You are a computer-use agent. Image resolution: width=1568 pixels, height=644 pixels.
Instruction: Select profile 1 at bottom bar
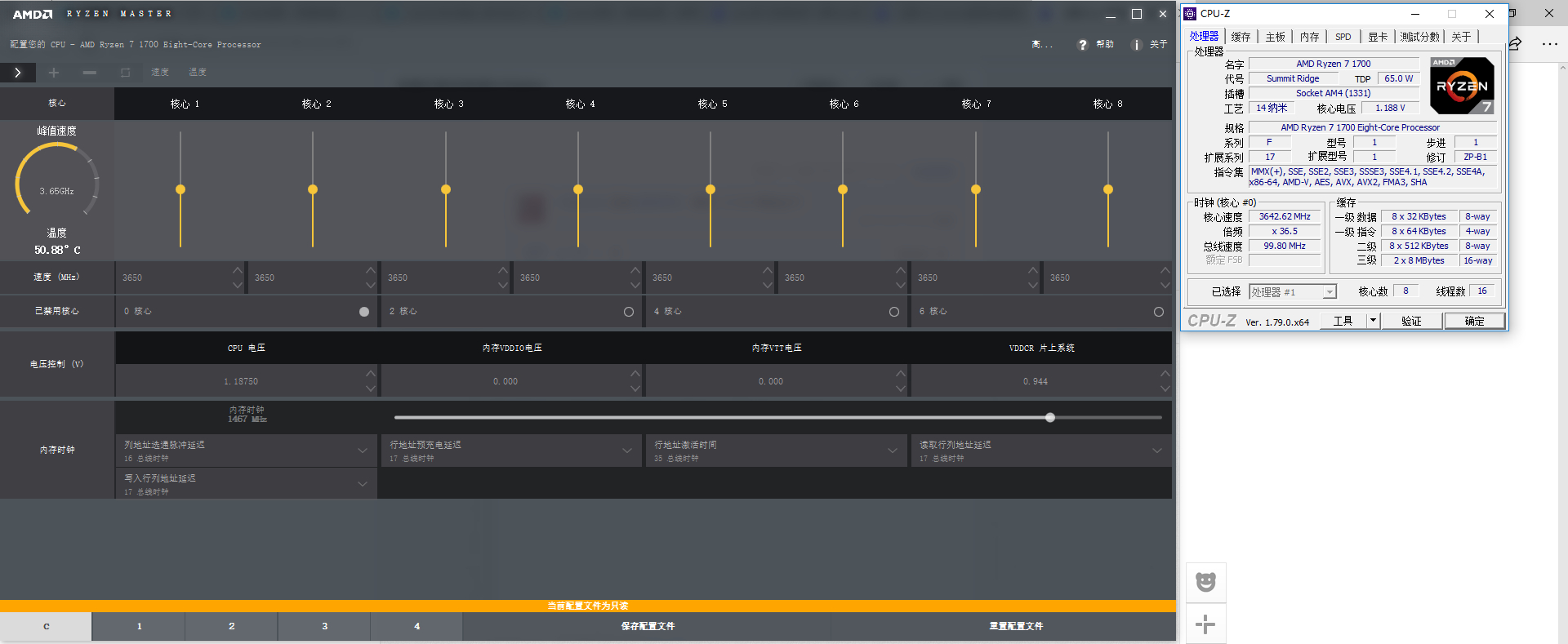(139, 626)
